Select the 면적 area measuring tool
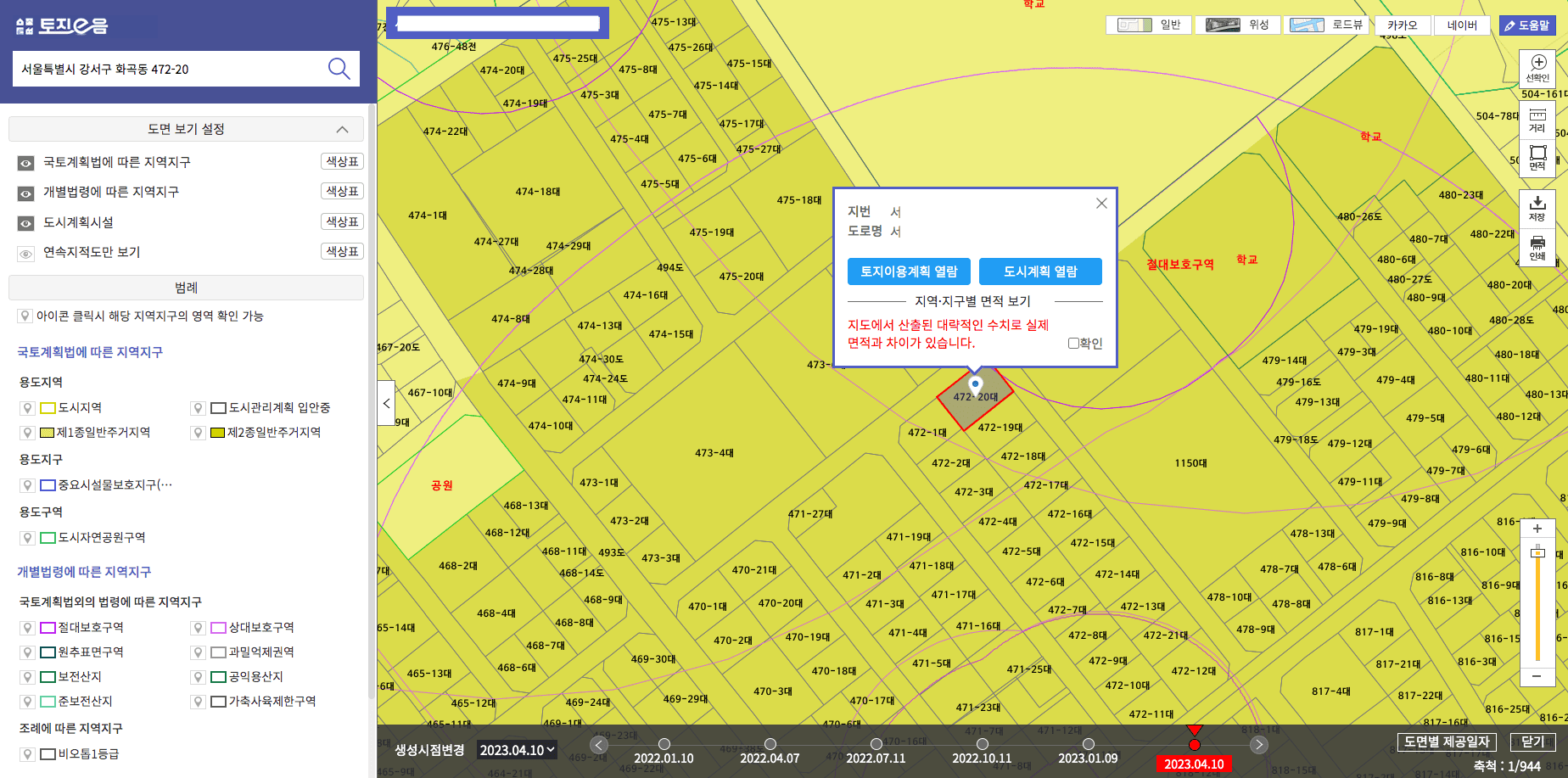The image size is (1568, 778). 1537,158
